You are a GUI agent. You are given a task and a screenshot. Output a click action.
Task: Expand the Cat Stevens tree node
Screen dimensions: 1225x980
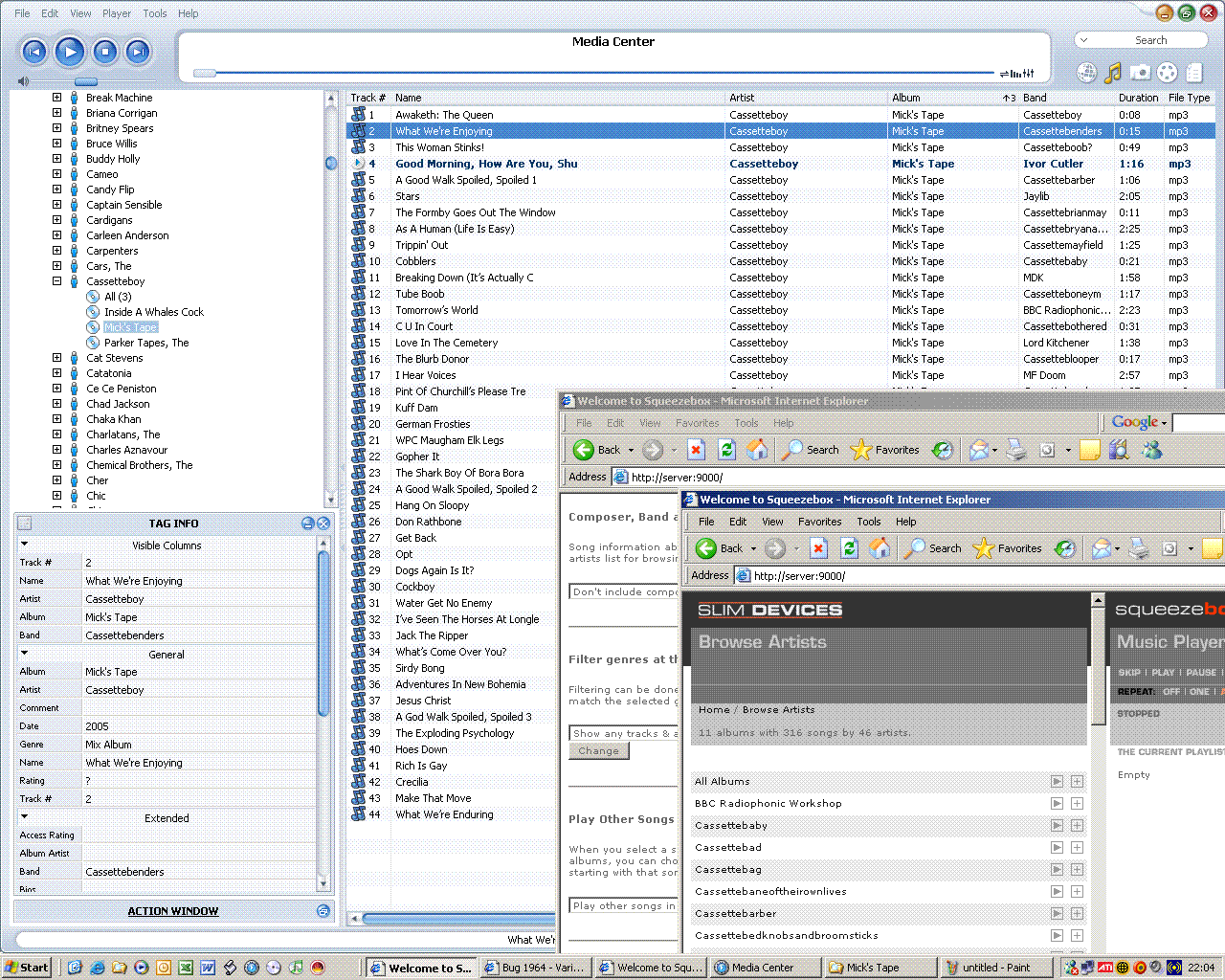point(56,358)
